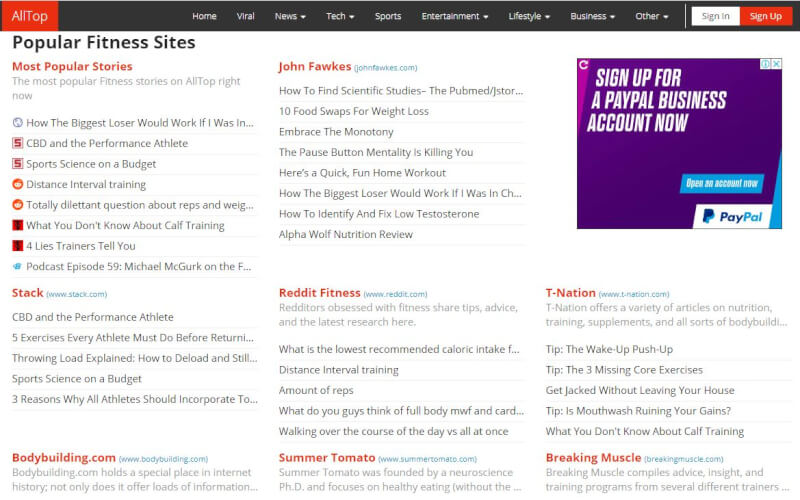Visit www.t-nation.com link

click(x=634, y=294)
